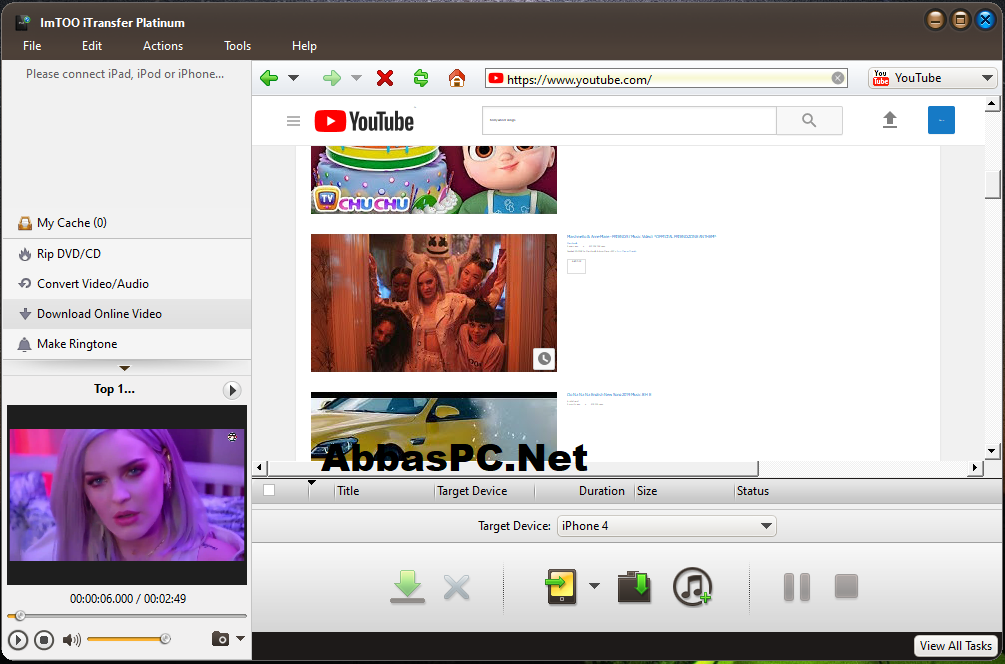The width and height of the screenshot is (1005, 664).
Task: Select Convert Video/Audio in sidebar
Action: 127,284
